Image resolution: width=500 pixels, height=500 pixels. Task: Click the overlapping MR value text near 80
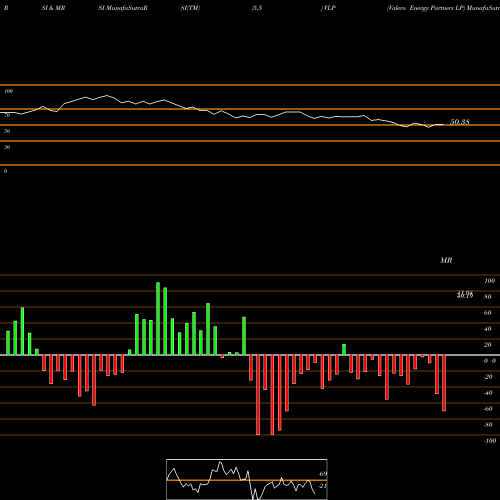[x=465, y=294]
